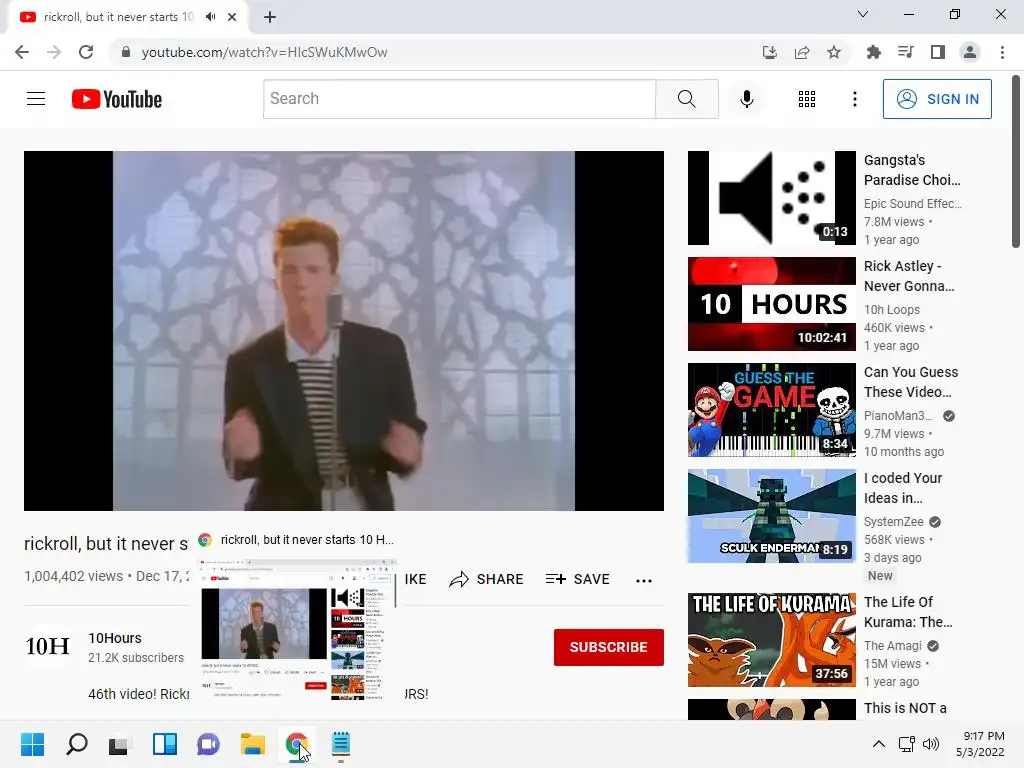The image size is (1024, 768).
Task: Open YouTube settings three-dot menu
Action: click(x=855, y=99)
